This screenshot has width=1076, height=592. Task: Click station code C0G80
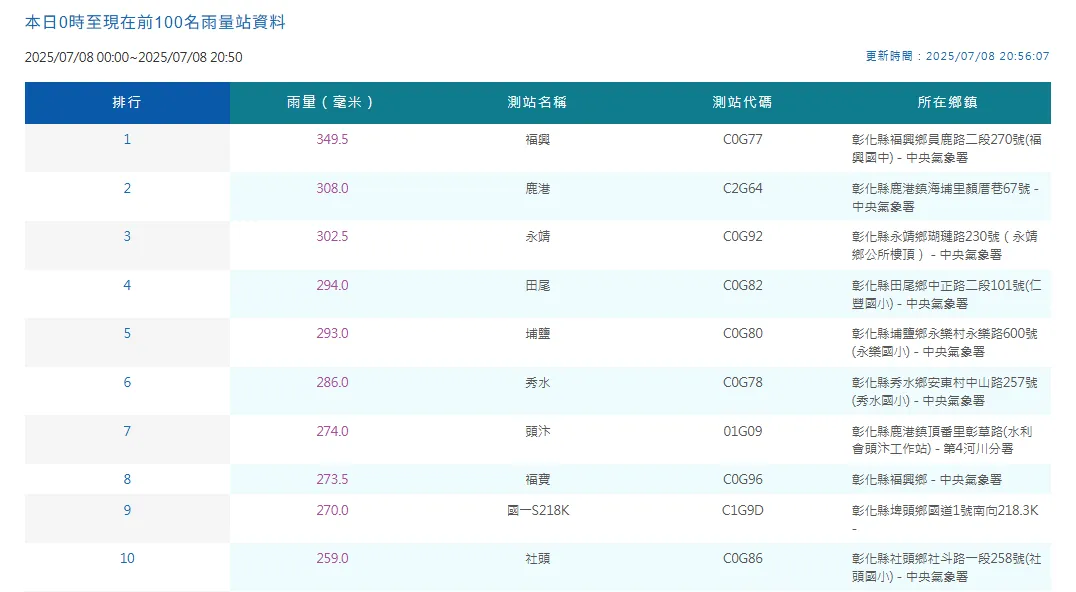pyautogui.click(x=742, y=334)
